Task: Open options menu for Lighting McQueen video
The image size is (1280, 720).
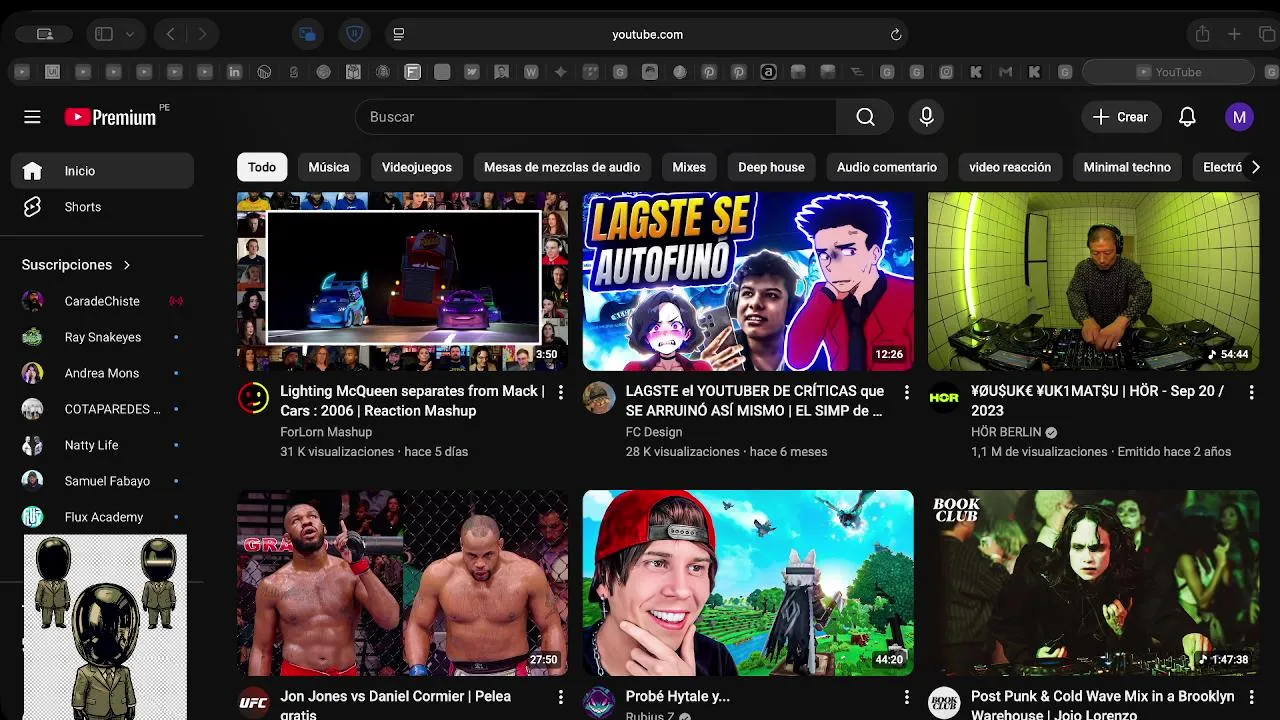Action: tap(560, 392)
